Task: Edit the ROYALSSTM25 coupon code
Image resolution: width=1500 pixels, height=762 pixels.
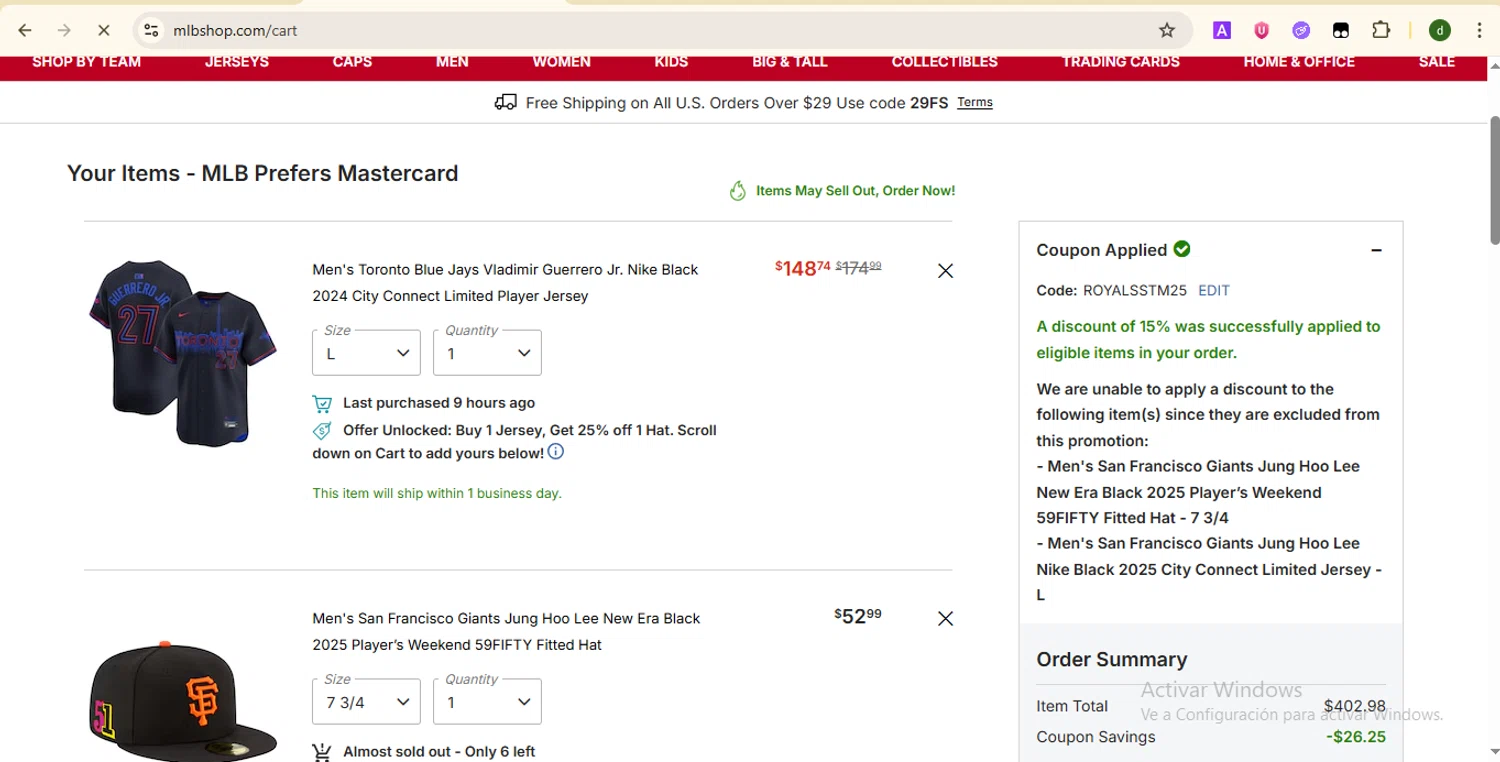Action: 1214,290
